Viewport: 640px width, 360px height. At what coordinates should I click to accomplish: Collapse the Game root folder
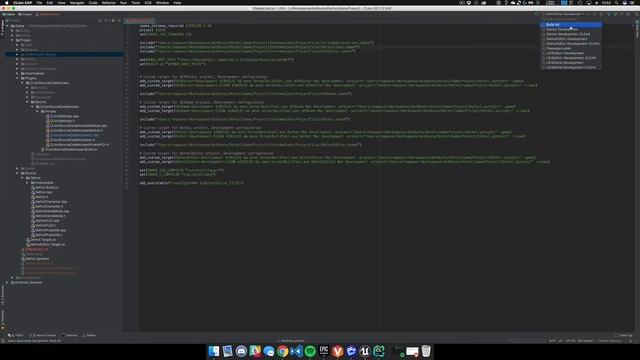[x=7, y=26]
